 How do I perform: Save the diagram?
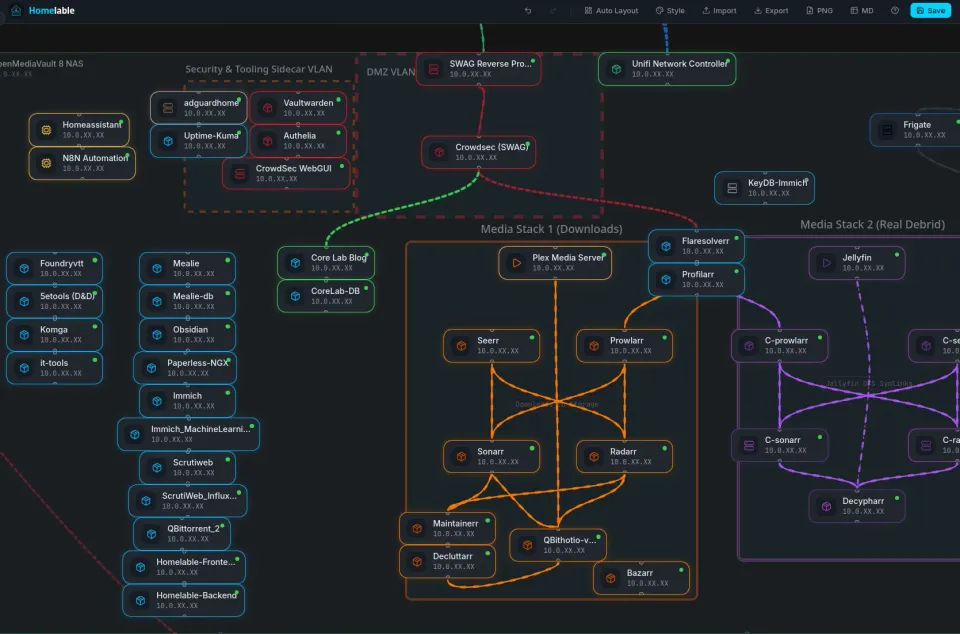pos(931,10)
